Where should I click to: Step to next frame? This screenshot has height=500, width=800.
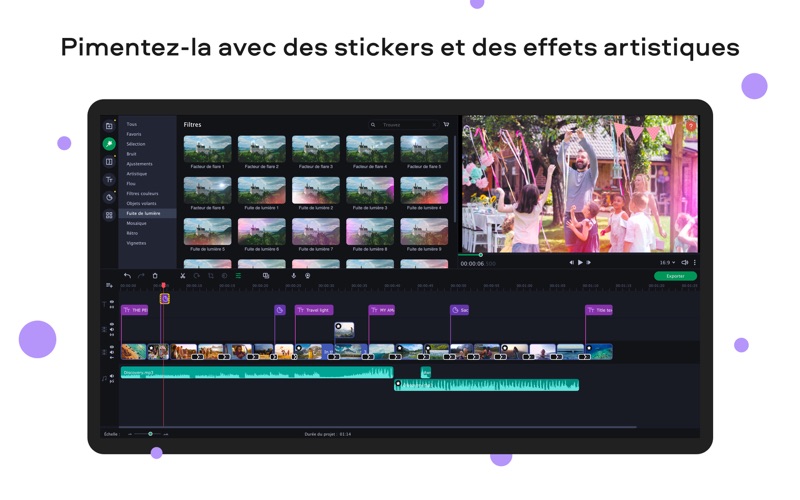click(x=588, y=263)
